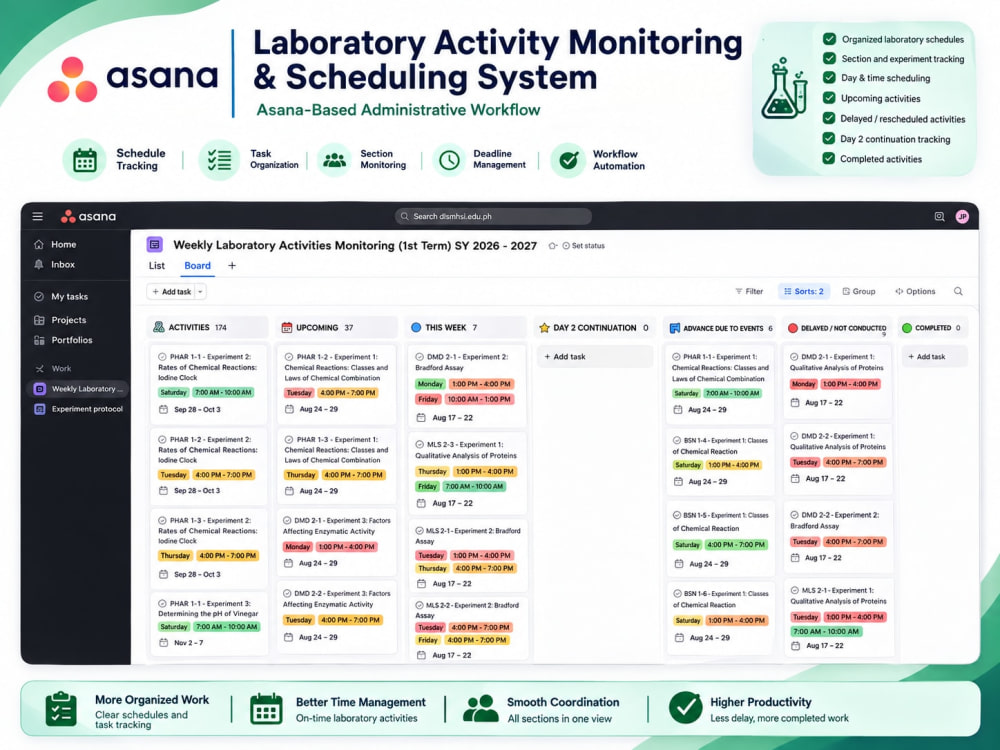Viewport: 1000px width, 750px height.
Task: Click the purple project icon beside the title
Action: 154,245
